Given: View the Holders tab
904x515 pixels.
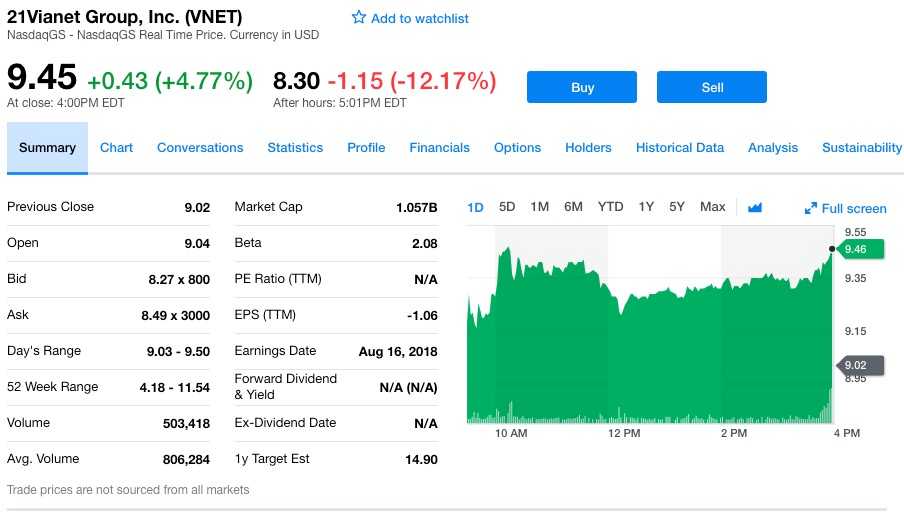Looking at the screenshot, I should 588,148.
